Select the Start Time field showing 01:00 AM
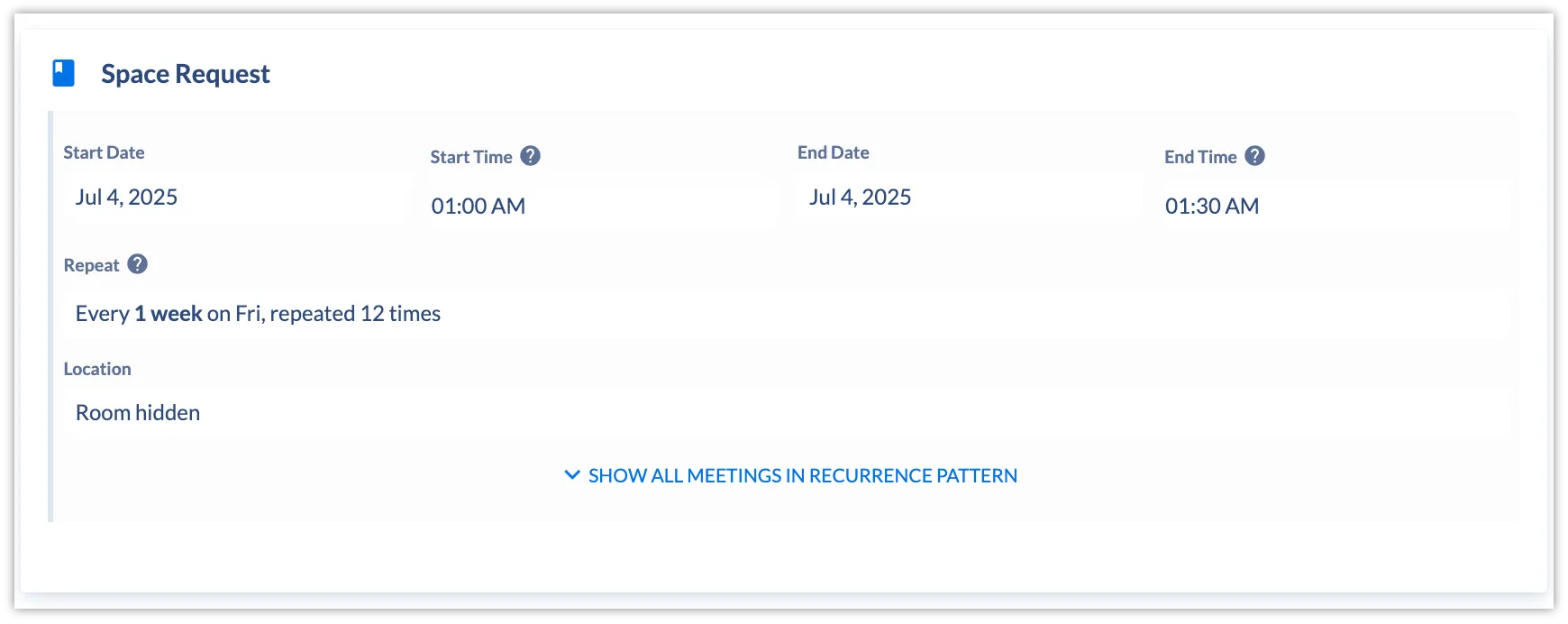The width and height of the screenshot is (1568, 624). [603, 206]
